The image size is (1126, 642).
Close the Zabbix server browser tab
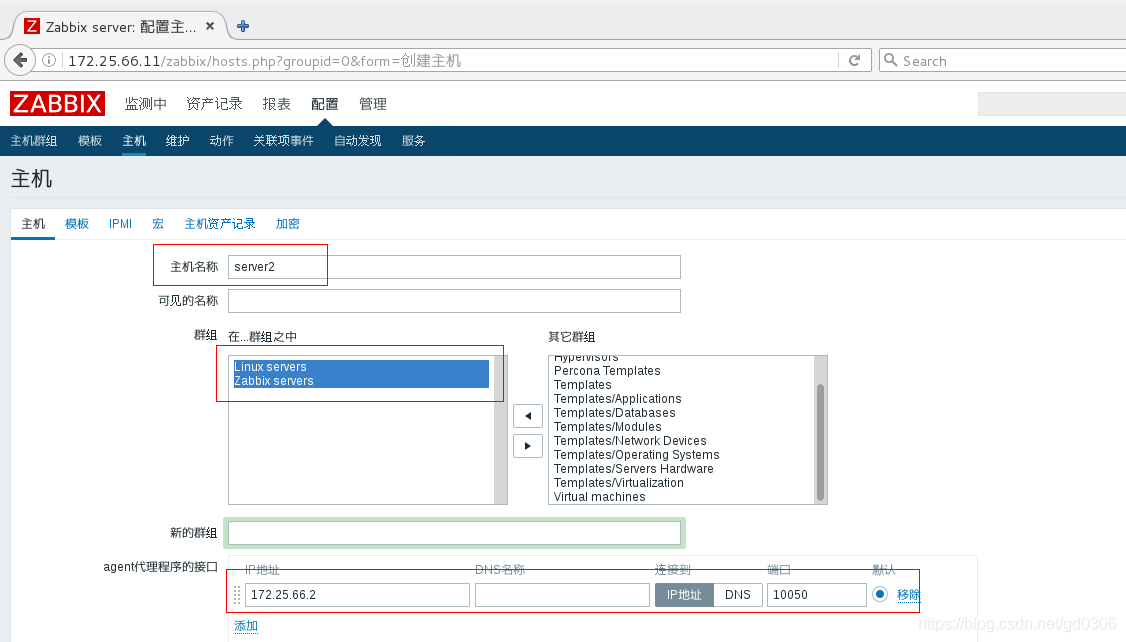click(210, 26)
